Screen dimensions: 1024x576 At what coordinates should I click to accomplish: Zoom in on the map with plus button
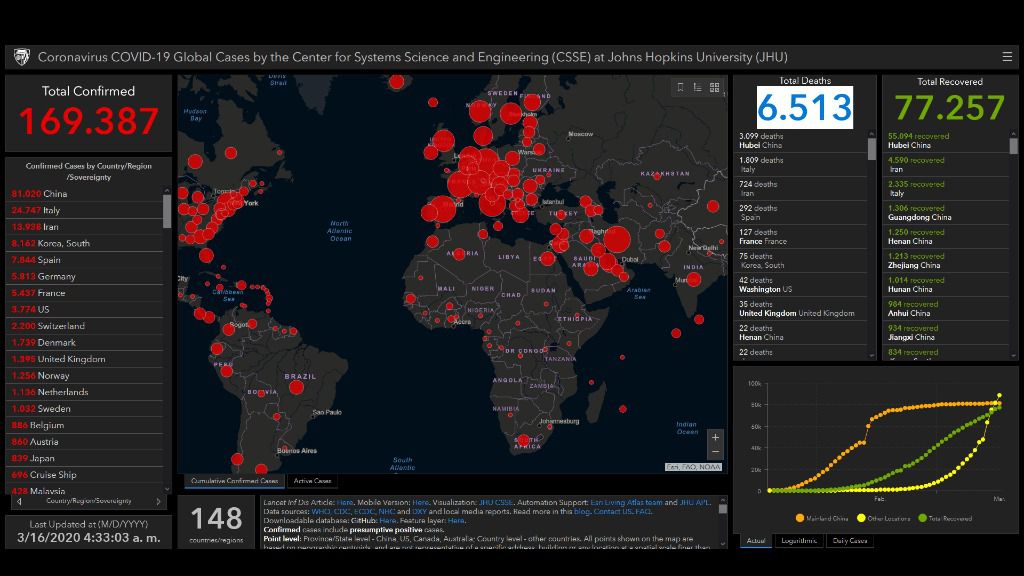[x=715, y=437]
